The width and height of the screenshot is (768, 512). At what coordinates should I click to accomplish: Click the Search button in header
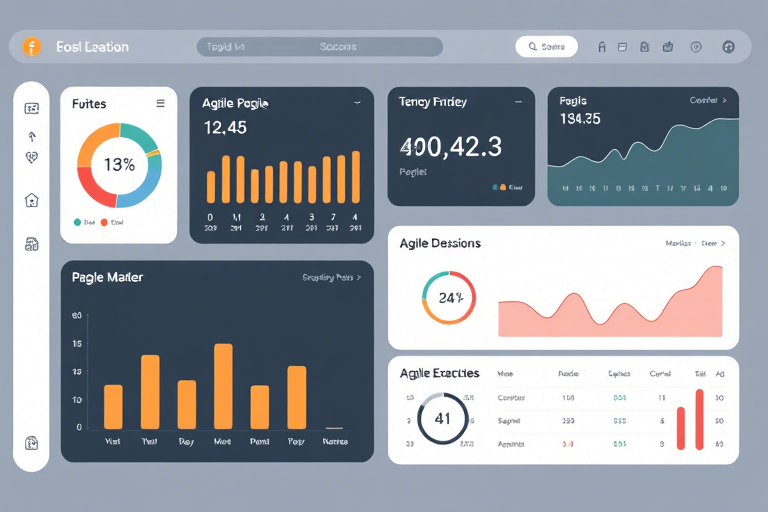click(x=547, y=47)
